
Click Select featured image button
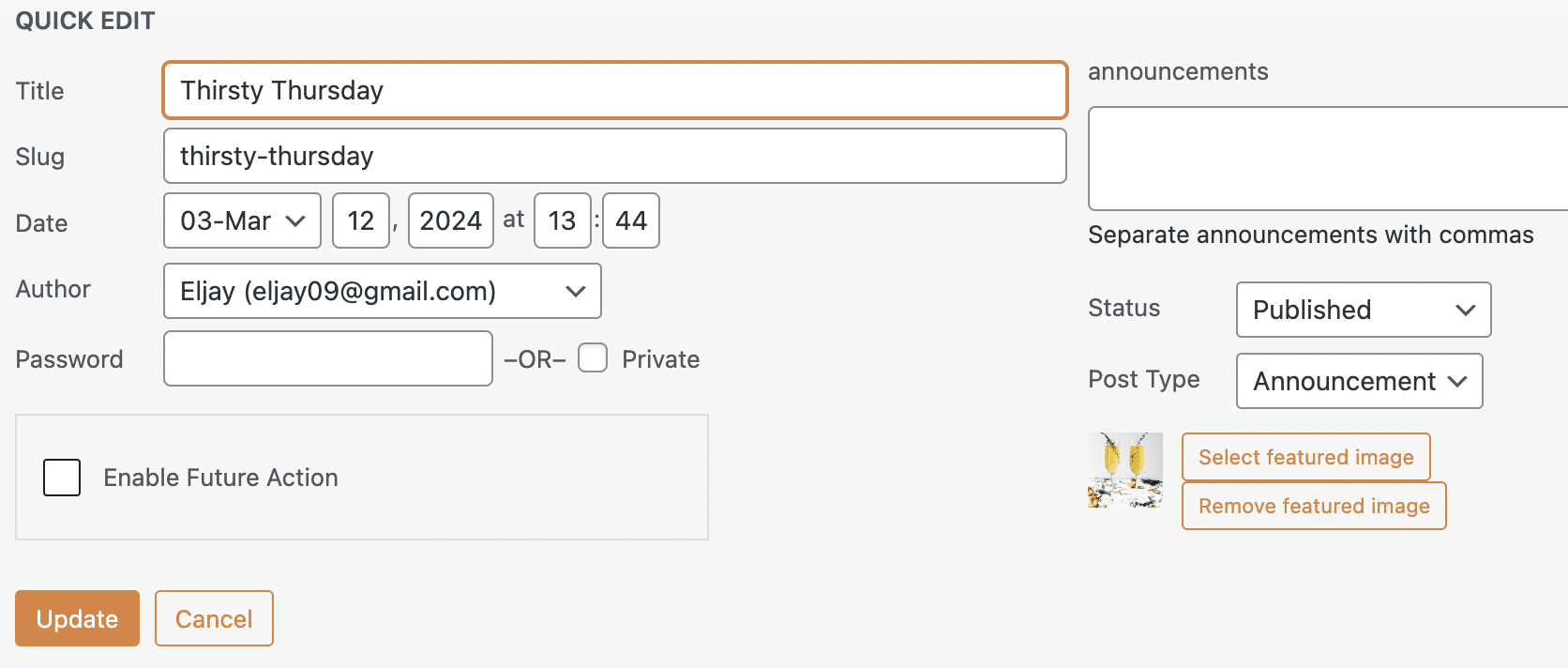[1306, 457]
